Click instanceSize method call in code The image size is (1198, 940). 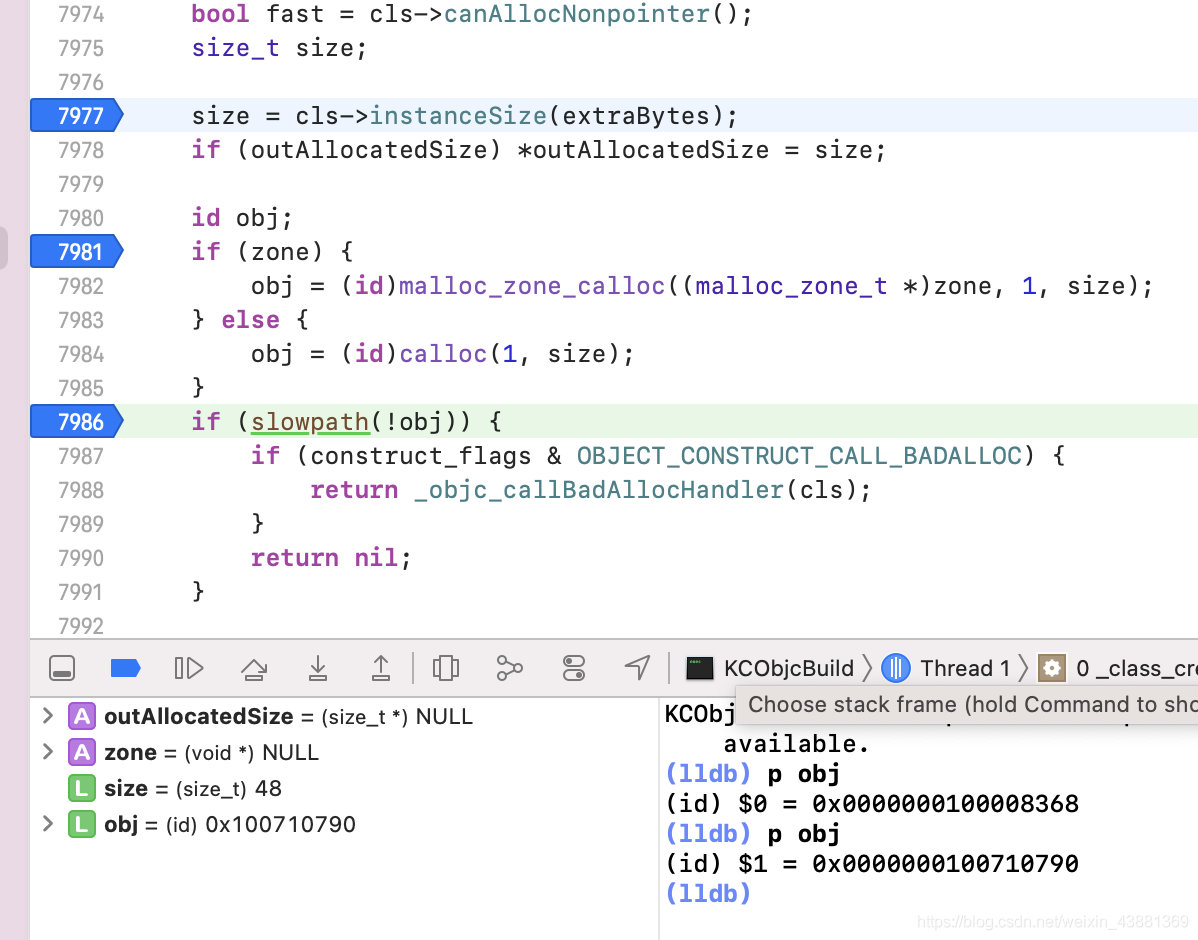click(x=458, y=115)
